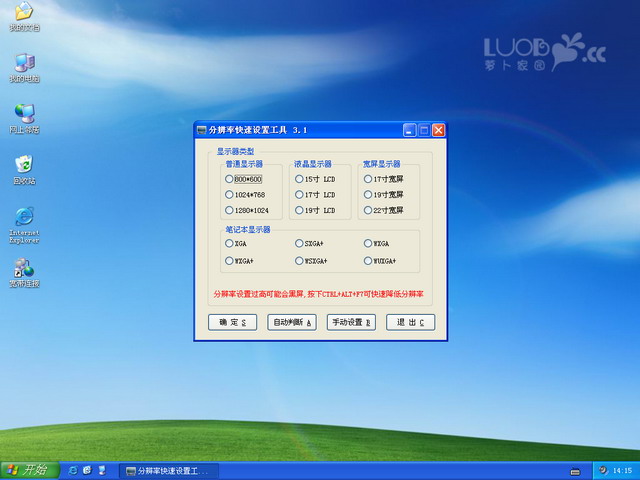The width and height of the screenshot is (640, 480).
Task: Choose the WXGA+ notebook option
Action: [x=239, y=260]
